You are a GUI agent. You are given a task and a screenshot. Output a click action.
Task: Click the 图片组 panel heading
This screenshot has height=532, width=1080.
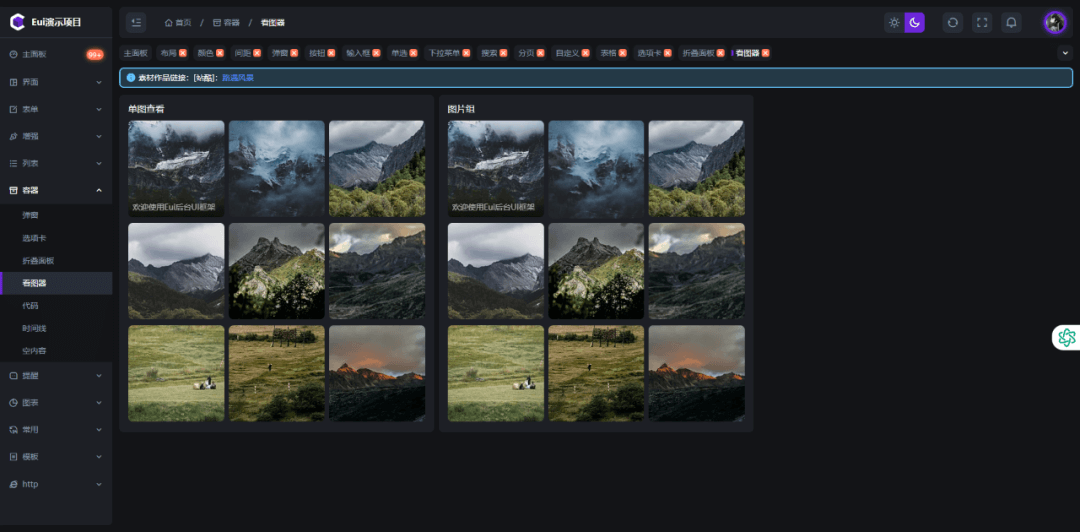point(461,109)
